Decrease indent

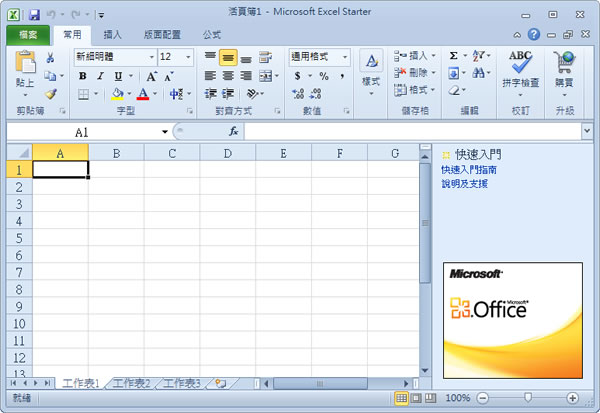tap(211, 94)
